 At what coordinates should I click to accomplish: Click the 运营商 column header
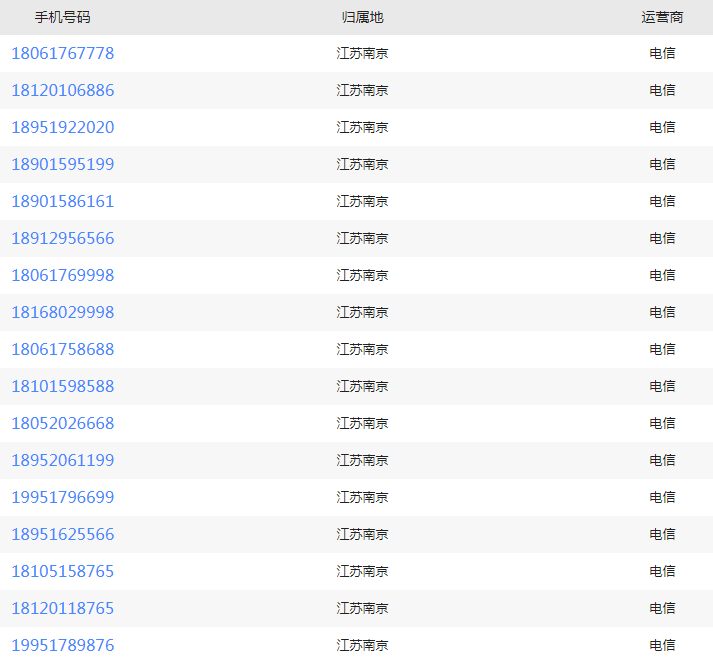[x=662, y=17]
